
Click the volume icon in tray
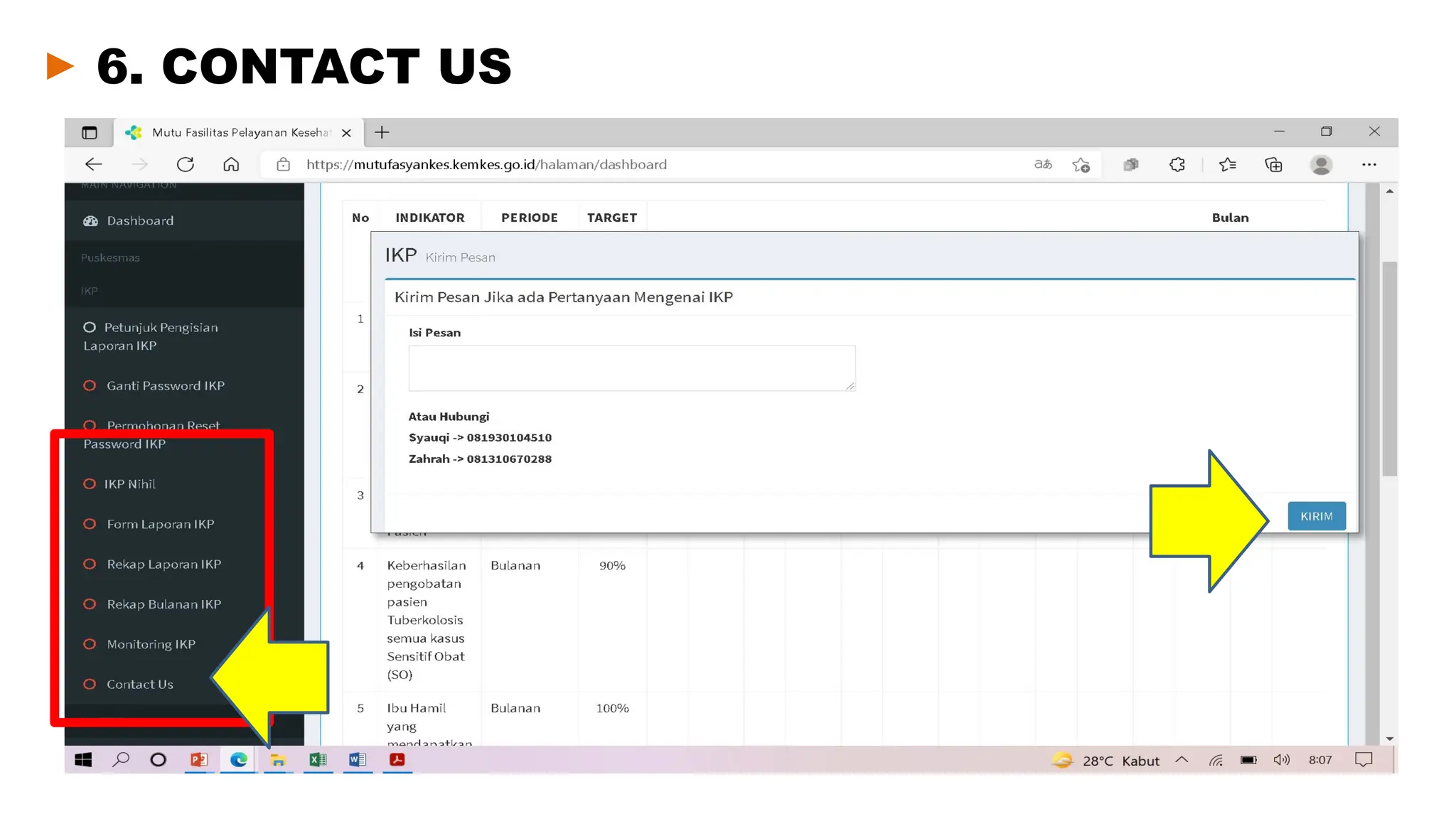coord(1281,760)
